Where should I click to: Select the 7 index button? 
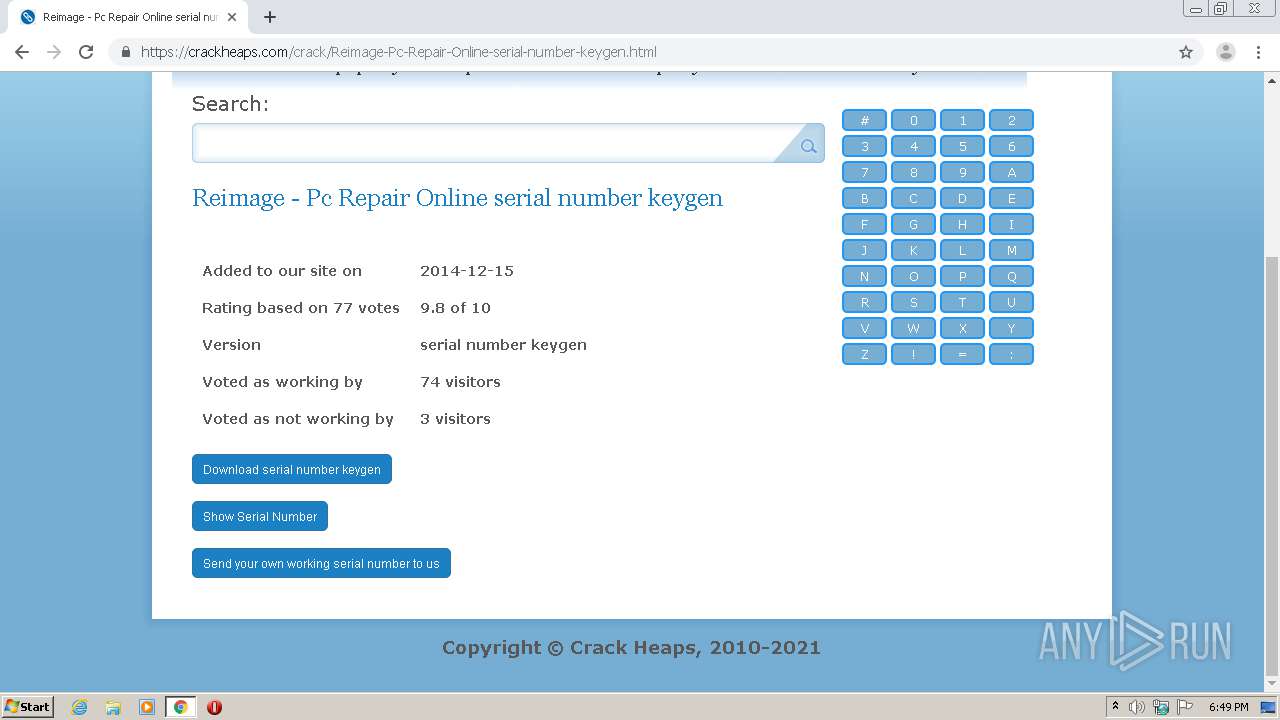(x=864, y=172)
